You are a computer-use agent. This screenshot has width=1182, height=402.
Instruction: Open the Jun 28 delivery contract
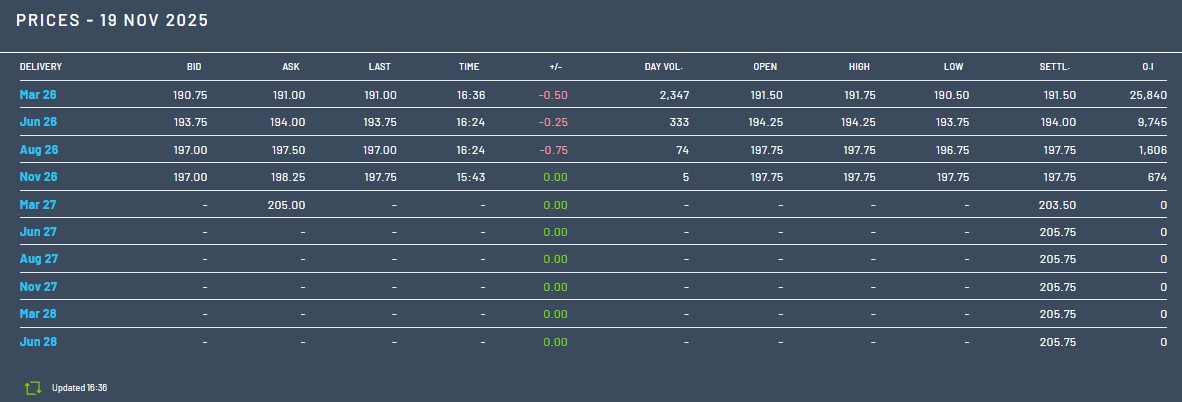39,342
